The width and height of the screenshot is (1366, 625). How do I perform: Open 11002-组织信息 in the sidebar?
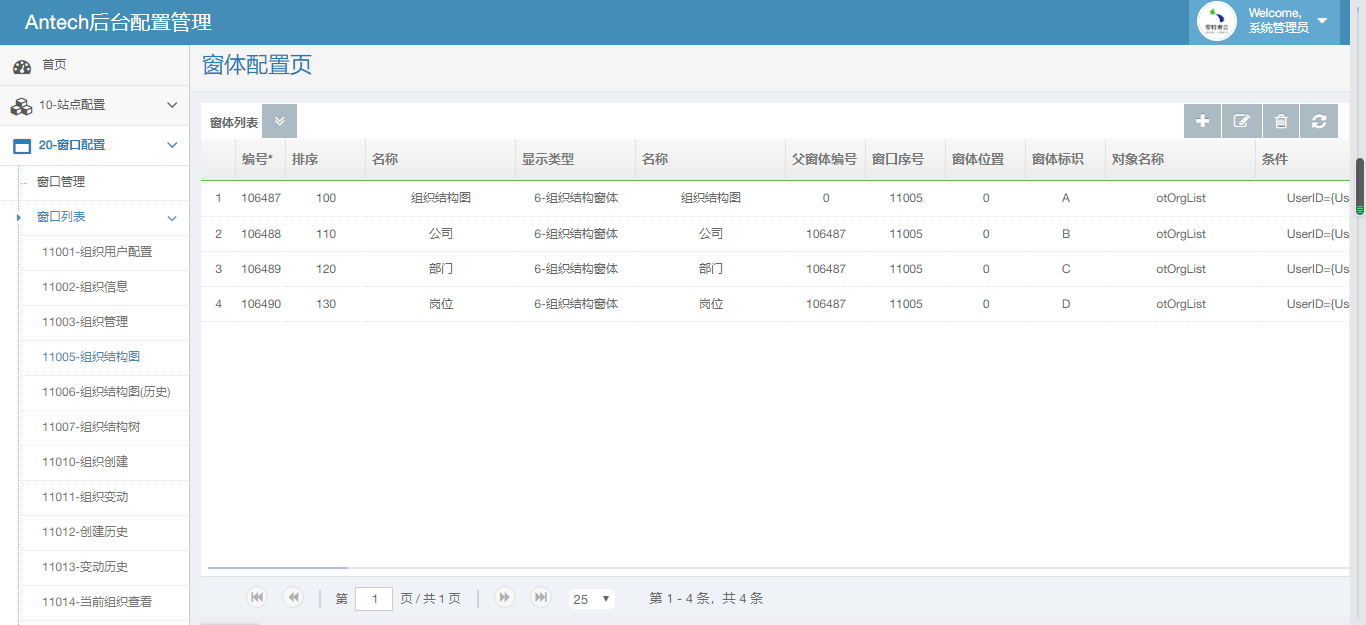pos(85,287)
